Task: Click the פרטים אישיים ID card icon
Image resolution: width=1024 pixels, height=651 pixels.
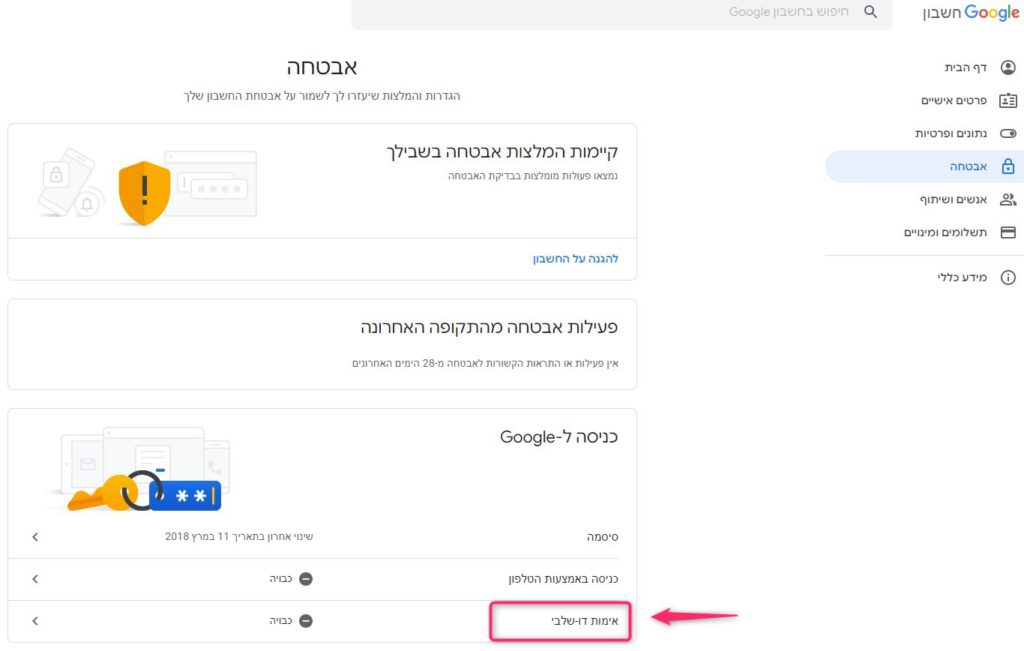Action: point(1008,101)
